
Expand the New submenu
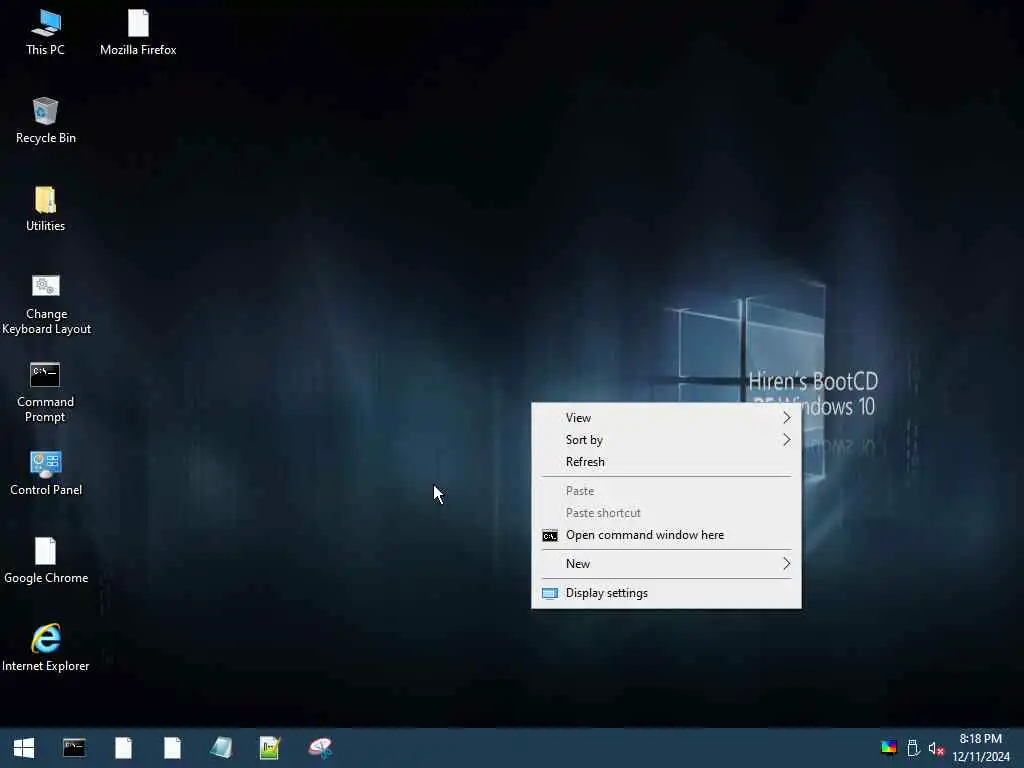pyautogui.click(x=666, y=564)
